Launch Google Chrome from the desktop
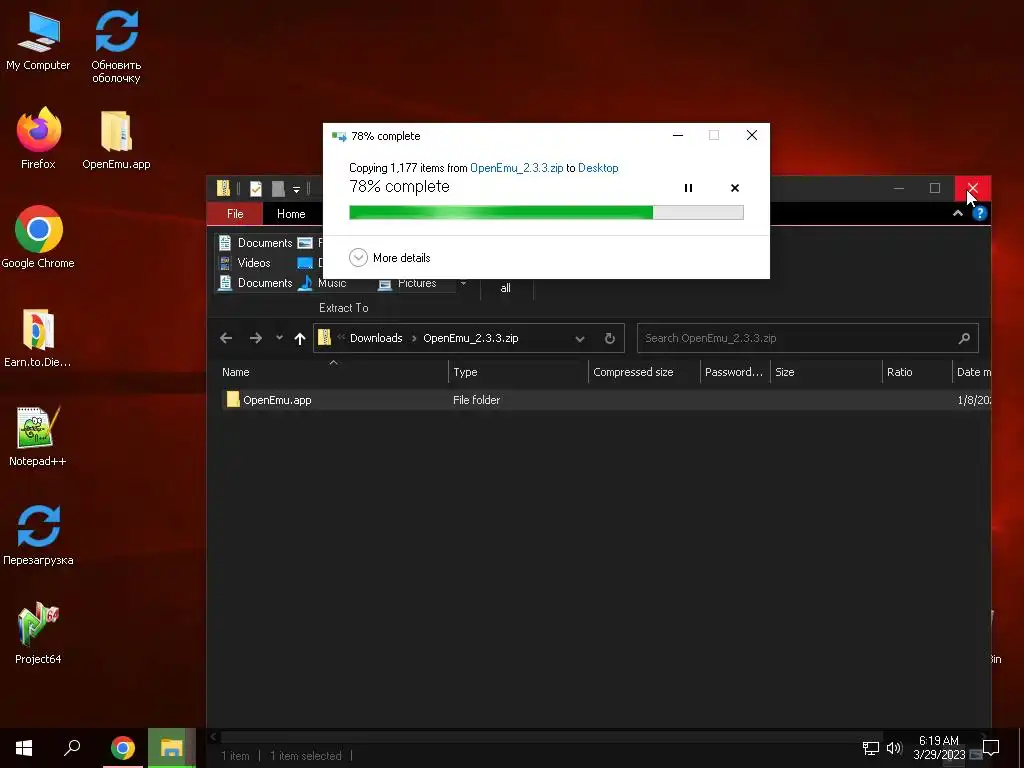Viewport: 1024px width, 768px height. point(38,236)
